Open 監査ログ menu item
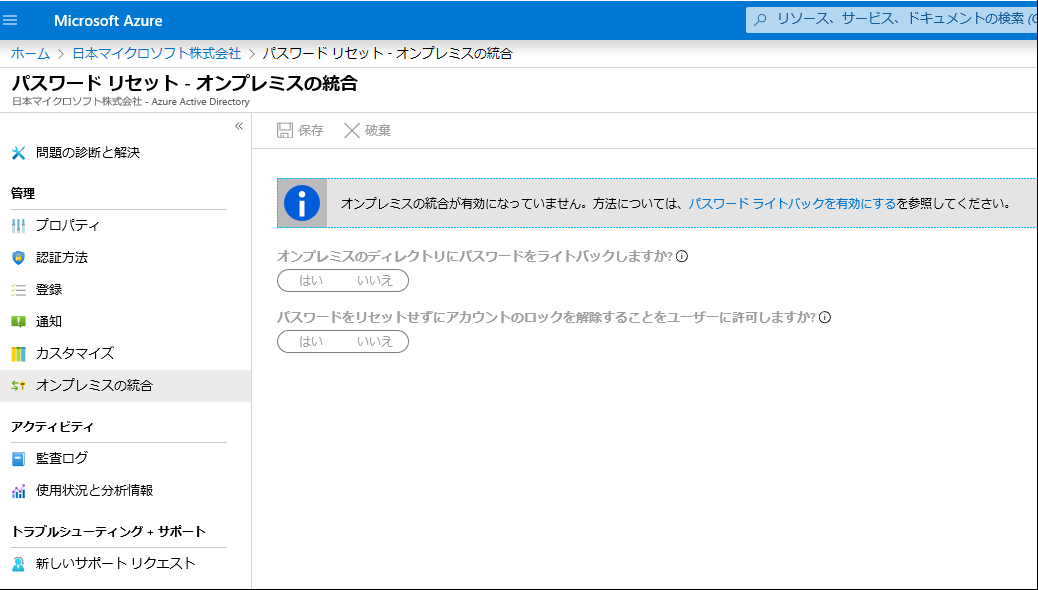Viewport: 1038px width, 590px height. coord(62,458)
